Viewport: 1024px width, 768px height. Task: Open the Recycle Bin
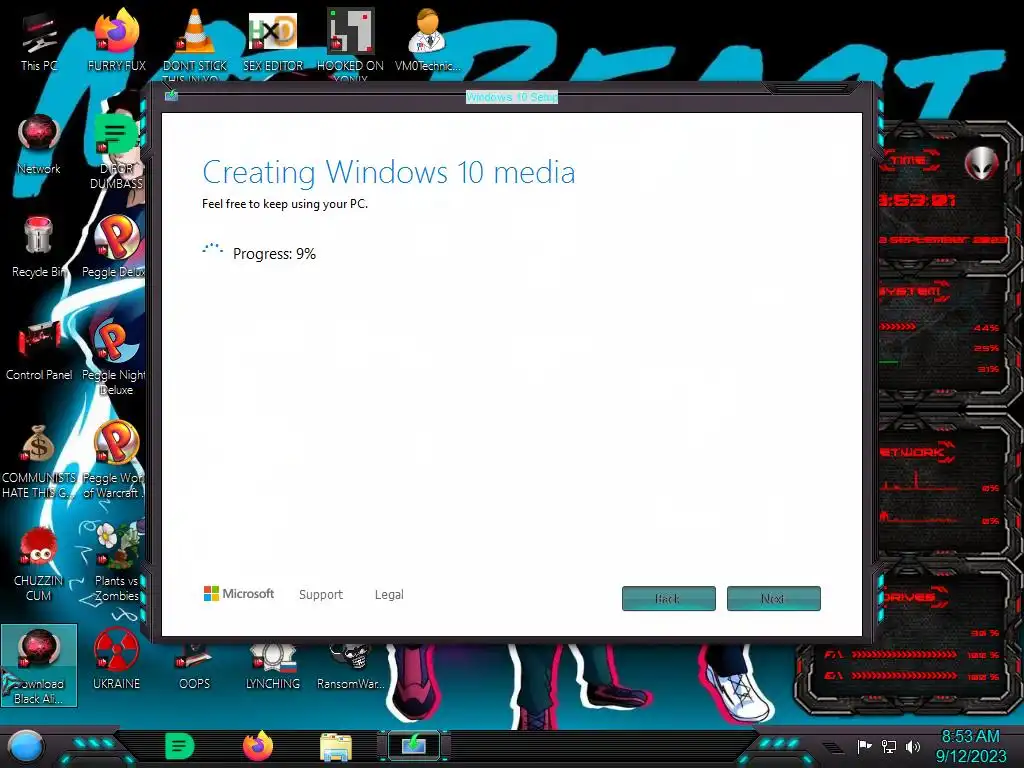[x=39, y=248]
